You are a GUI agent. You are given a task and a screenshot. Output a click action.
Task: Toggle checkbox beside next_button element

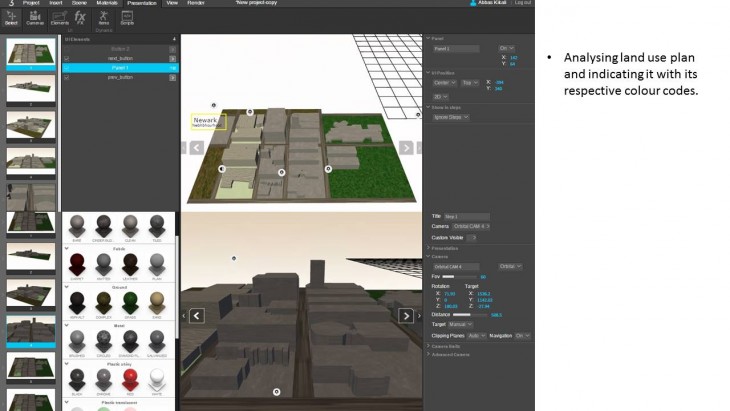click(x=172, y=58)
